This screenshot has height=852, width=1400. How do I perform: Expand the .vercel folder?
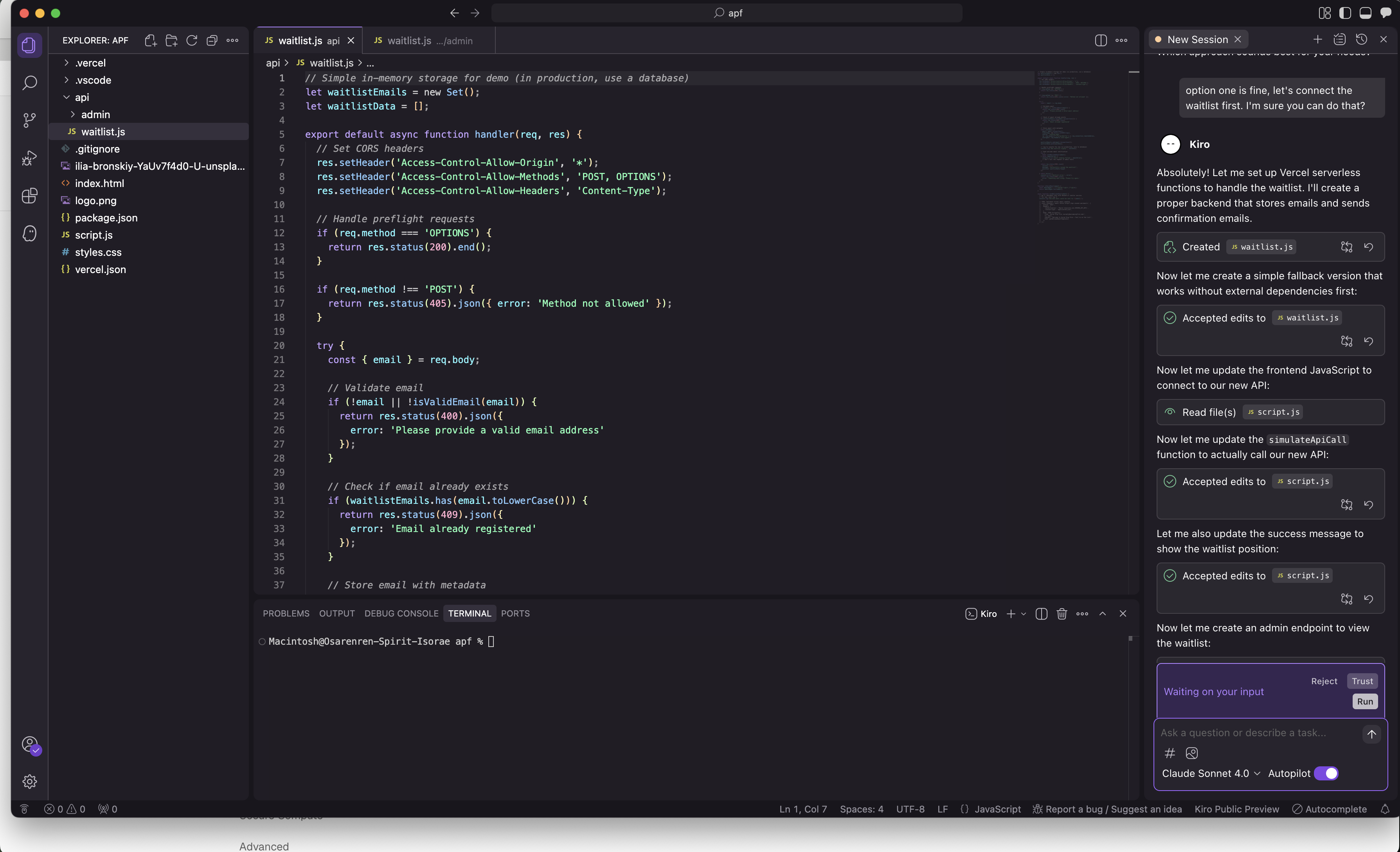90,63
